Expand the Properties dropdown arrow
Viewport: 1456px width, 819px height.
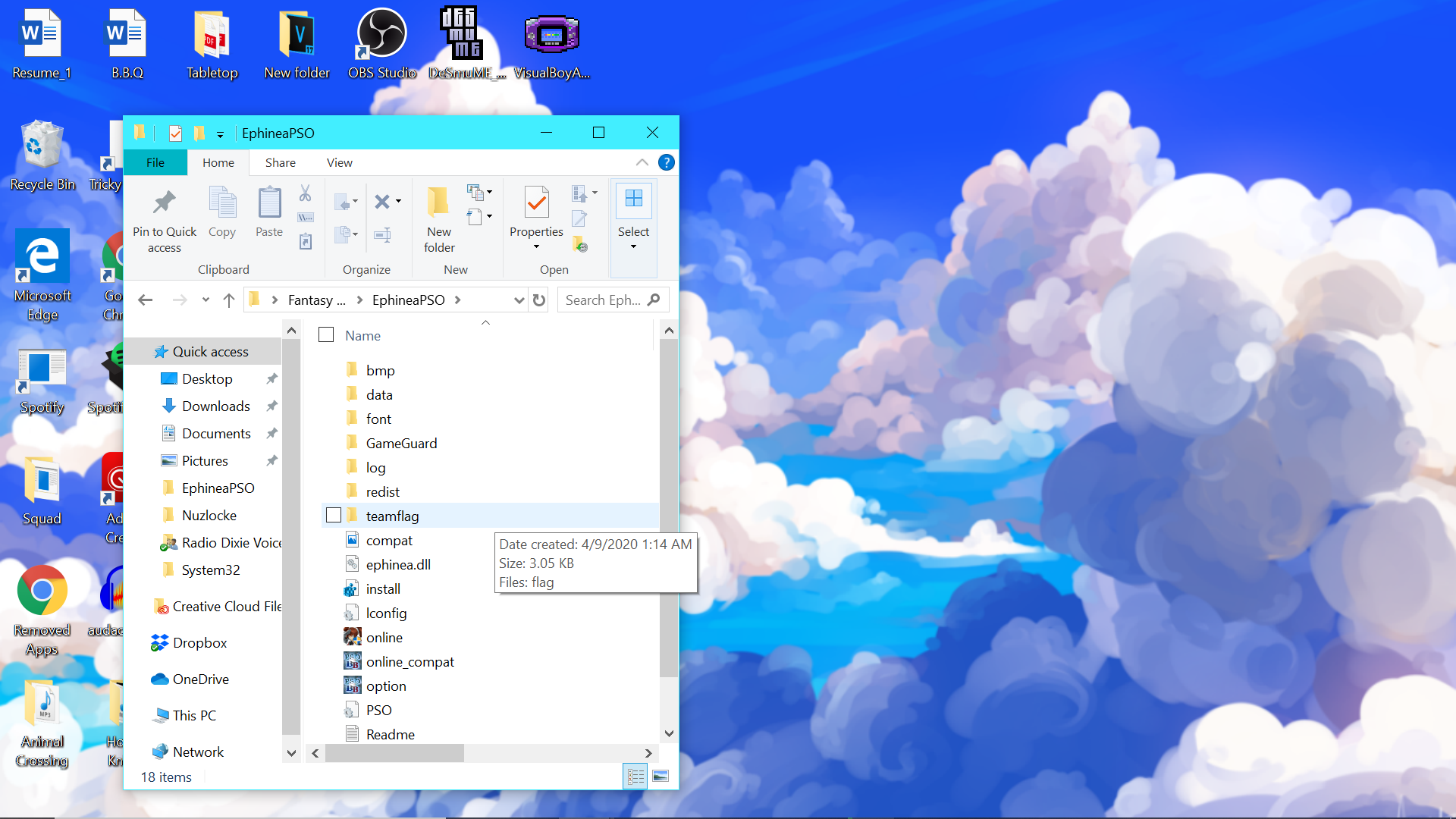(x=536, y=246)
